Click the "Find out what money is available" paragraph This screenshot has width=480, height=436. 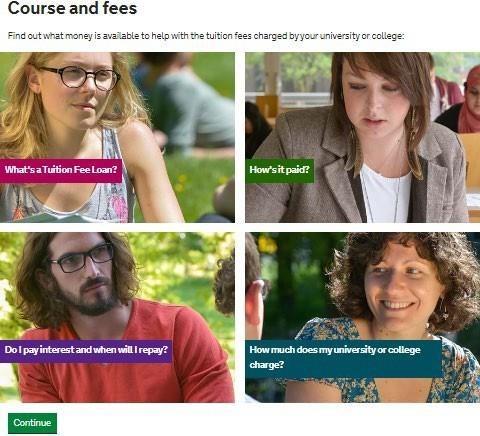tap(206, 36)
